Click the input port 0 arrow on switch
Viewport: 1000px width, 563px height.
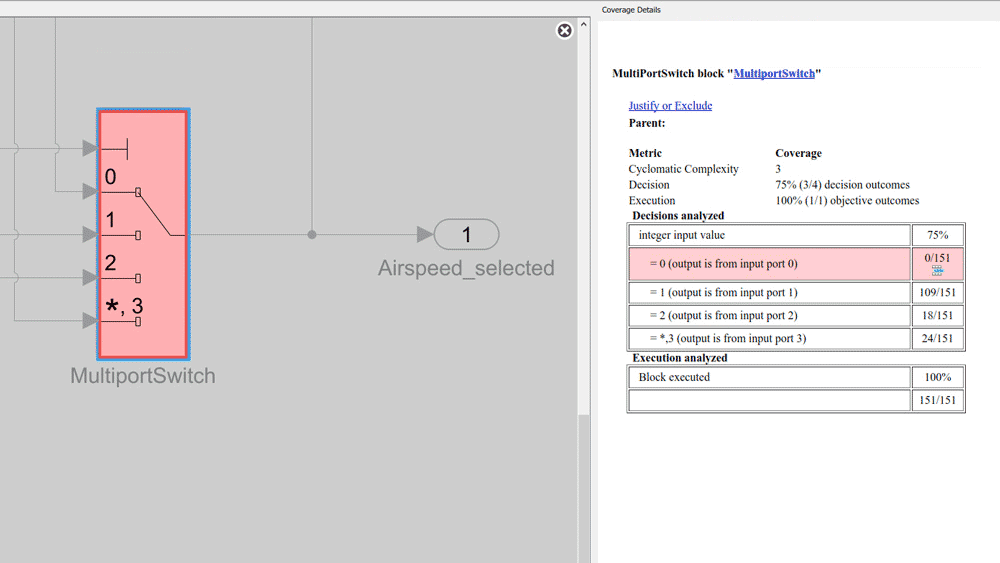(x=90, y=191)
